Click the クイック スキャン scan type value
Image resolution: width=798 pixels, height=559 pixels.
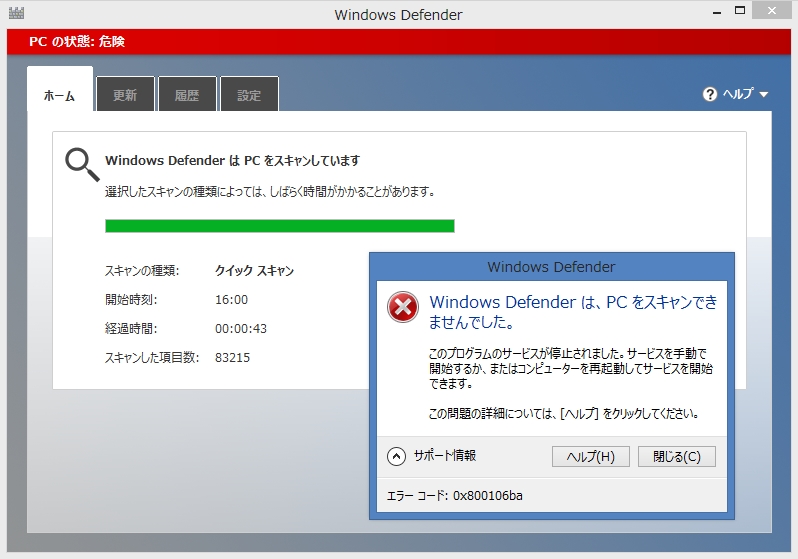click(x=254, y=270)
